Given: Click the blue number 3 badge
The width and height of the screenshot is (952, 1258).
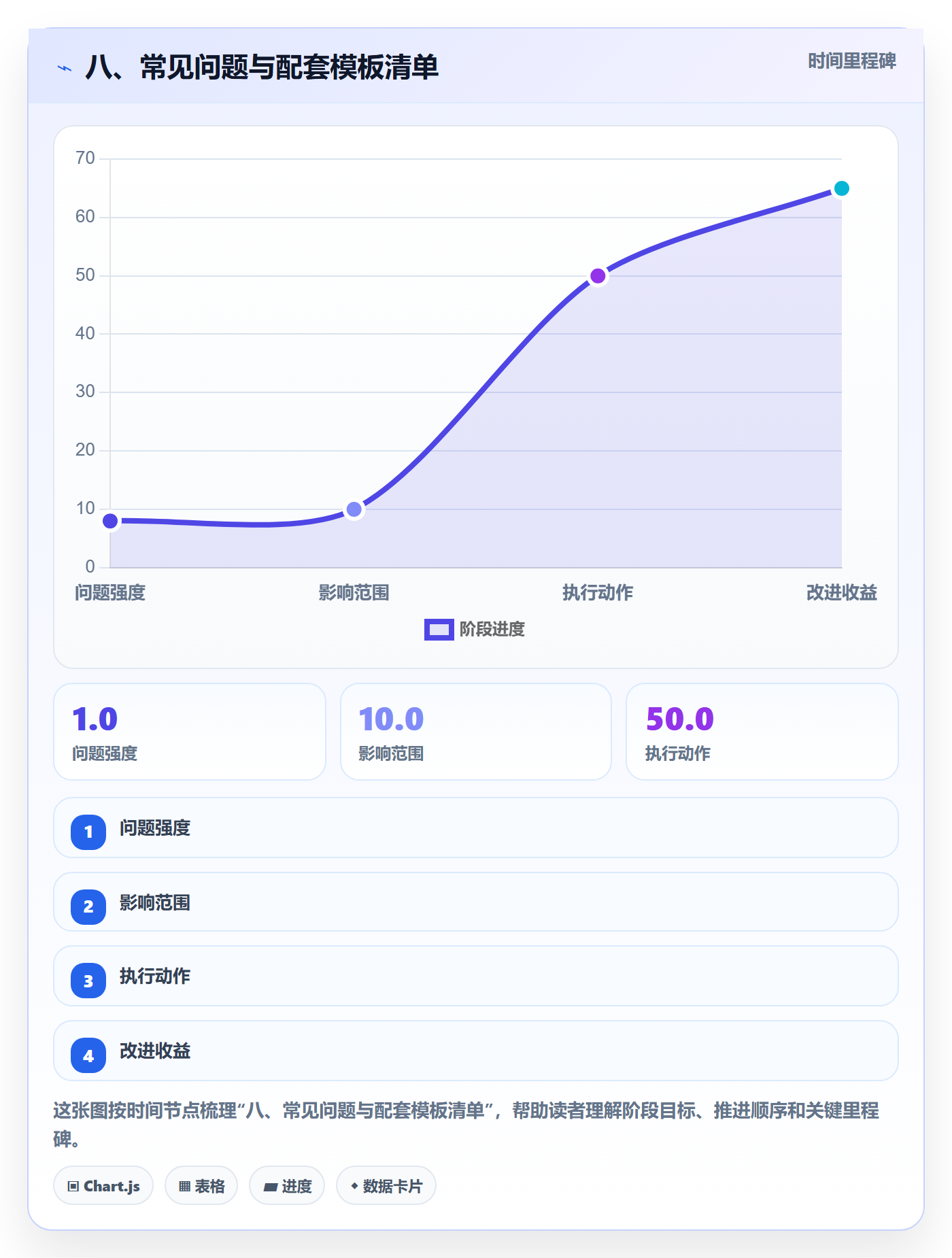Looking at the screenshot, I should pyautogui.click(x=88, y=981).
